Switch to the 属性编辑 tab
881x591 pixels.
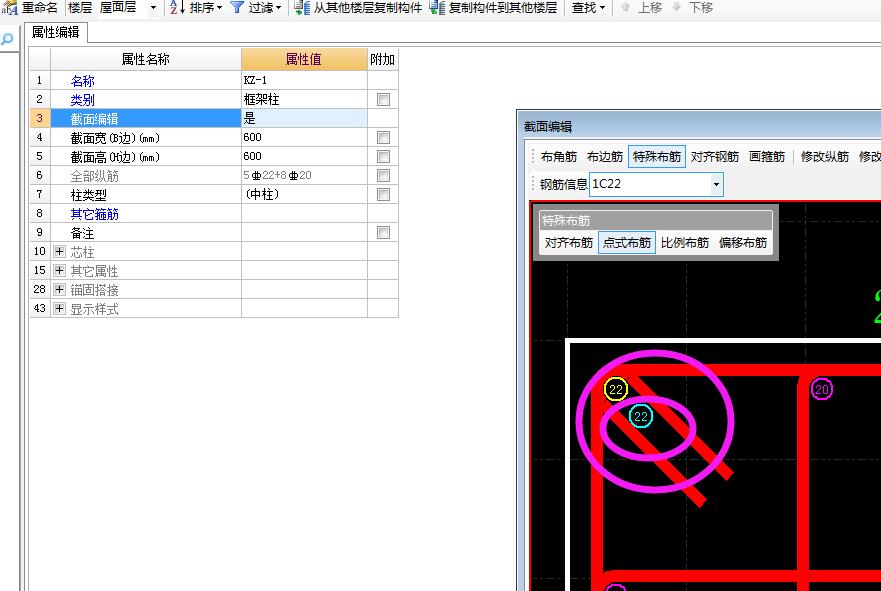pos(56,33)
